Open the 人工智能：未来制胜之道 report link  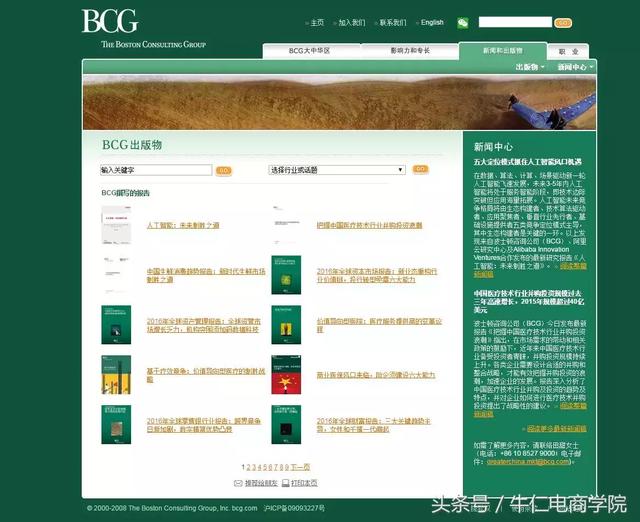(183, 225)
